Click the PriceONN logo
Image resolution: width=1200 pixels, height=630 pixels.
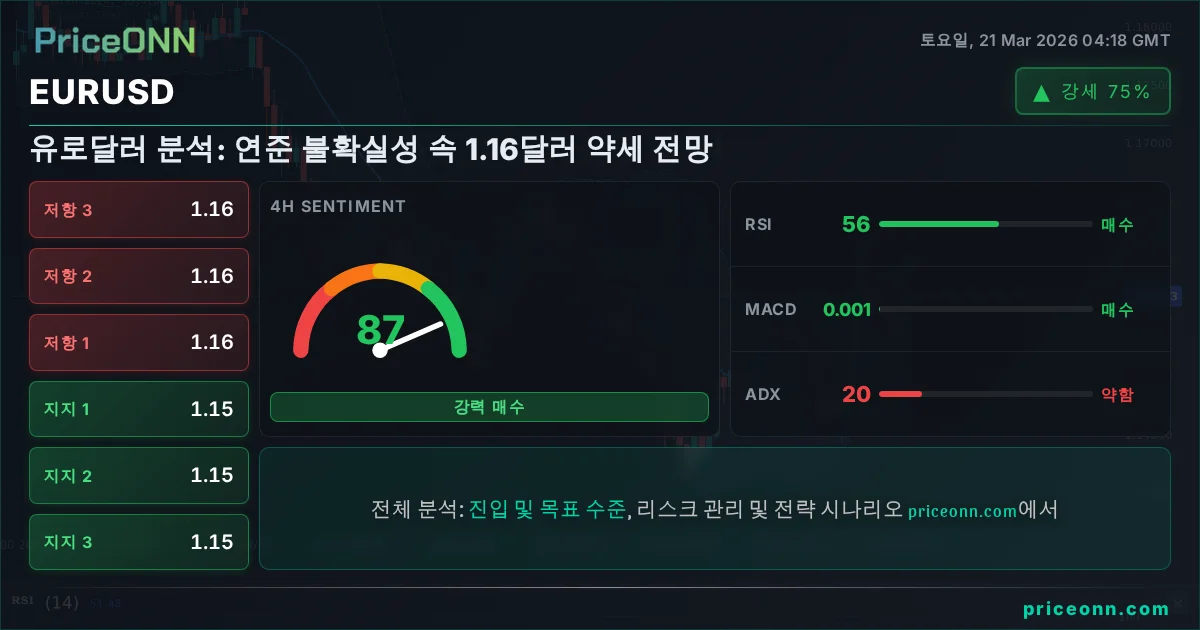point(114,41)
